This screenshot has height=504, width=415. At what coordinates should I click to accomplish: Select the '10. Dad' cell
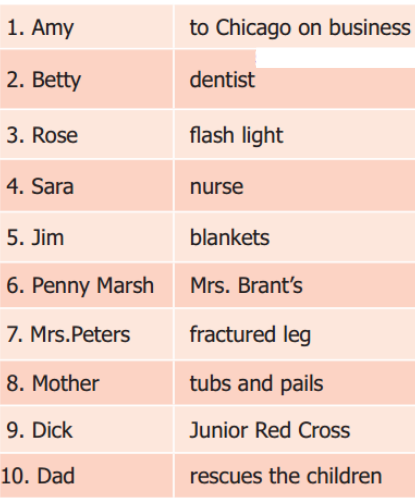[86, 475]
